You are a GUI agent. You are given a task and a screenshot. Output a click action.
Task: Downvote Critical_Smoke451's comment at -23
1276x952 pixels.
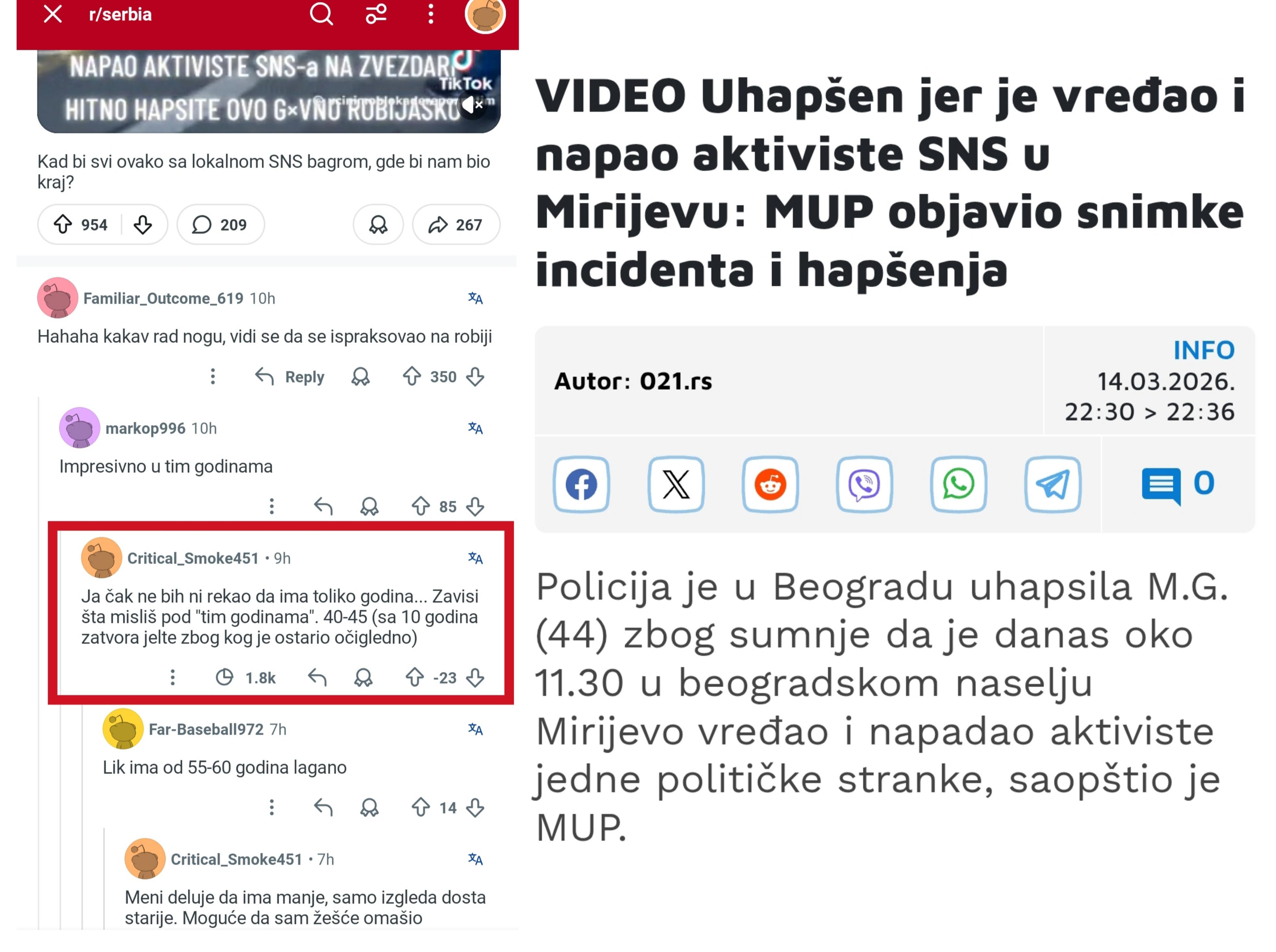pyautogui.click(x=475, y=677)
